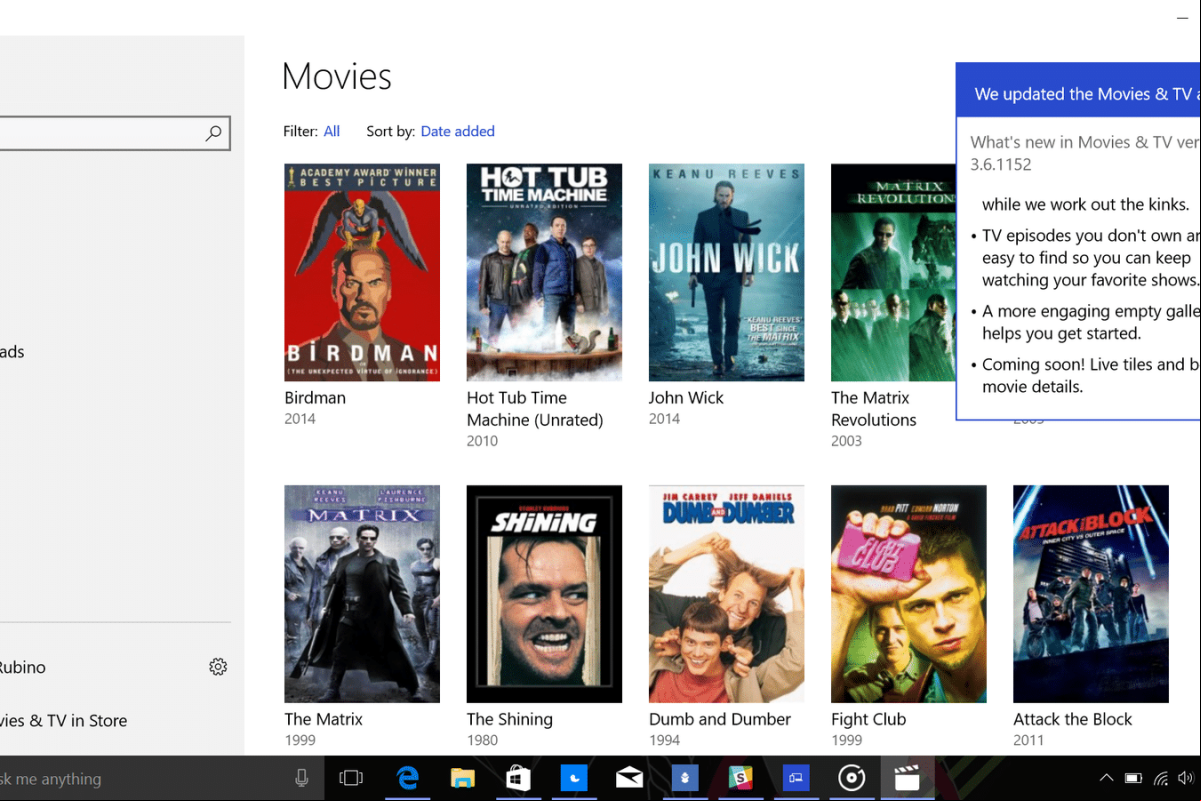Click the blue crescent app taskbar icon
Image resolution: width=1201 pixels, height=801 pixels.
pyautogui.click(x=574, y=778)
